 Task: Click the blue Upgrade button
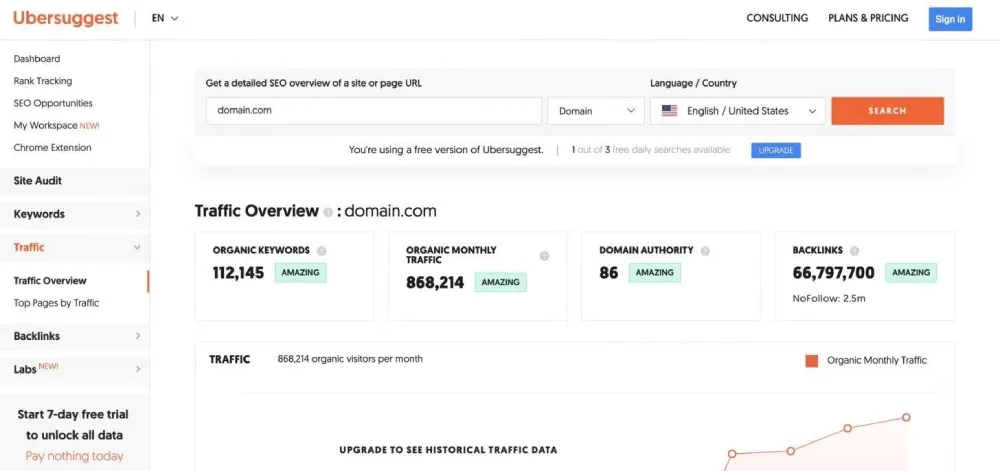click(775, 150)
